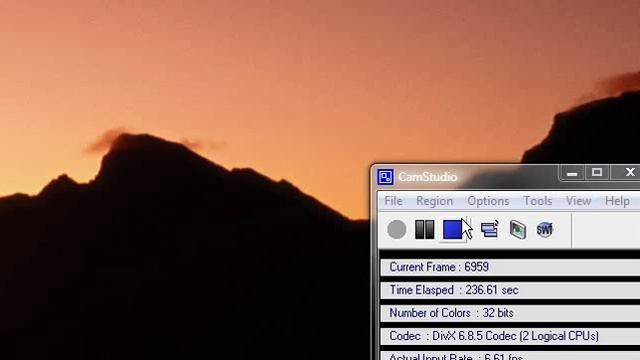
Task: Click the Record to AVI toggle icon
Action: 518,229
